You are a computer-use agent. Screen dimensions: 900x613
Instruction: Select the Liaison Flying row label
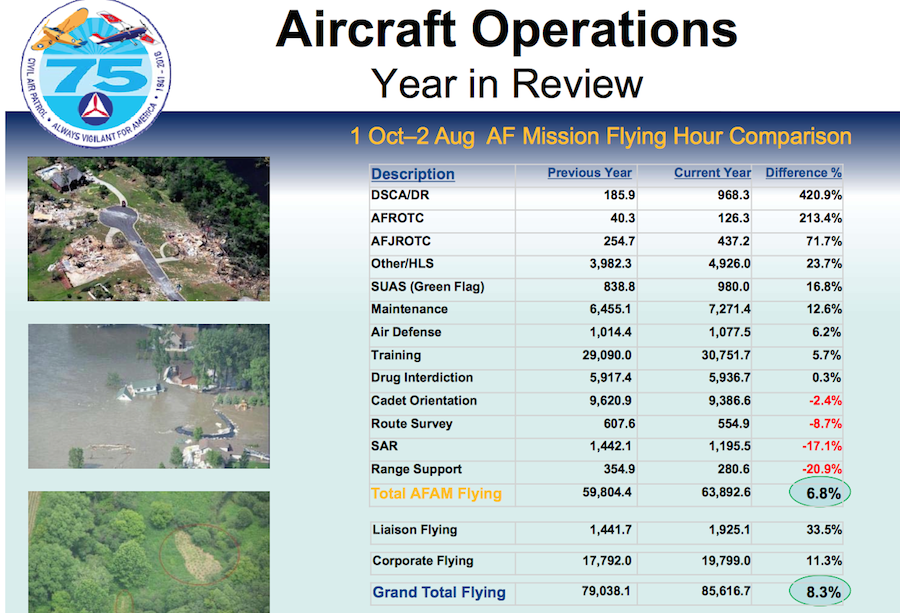point(415,529)
